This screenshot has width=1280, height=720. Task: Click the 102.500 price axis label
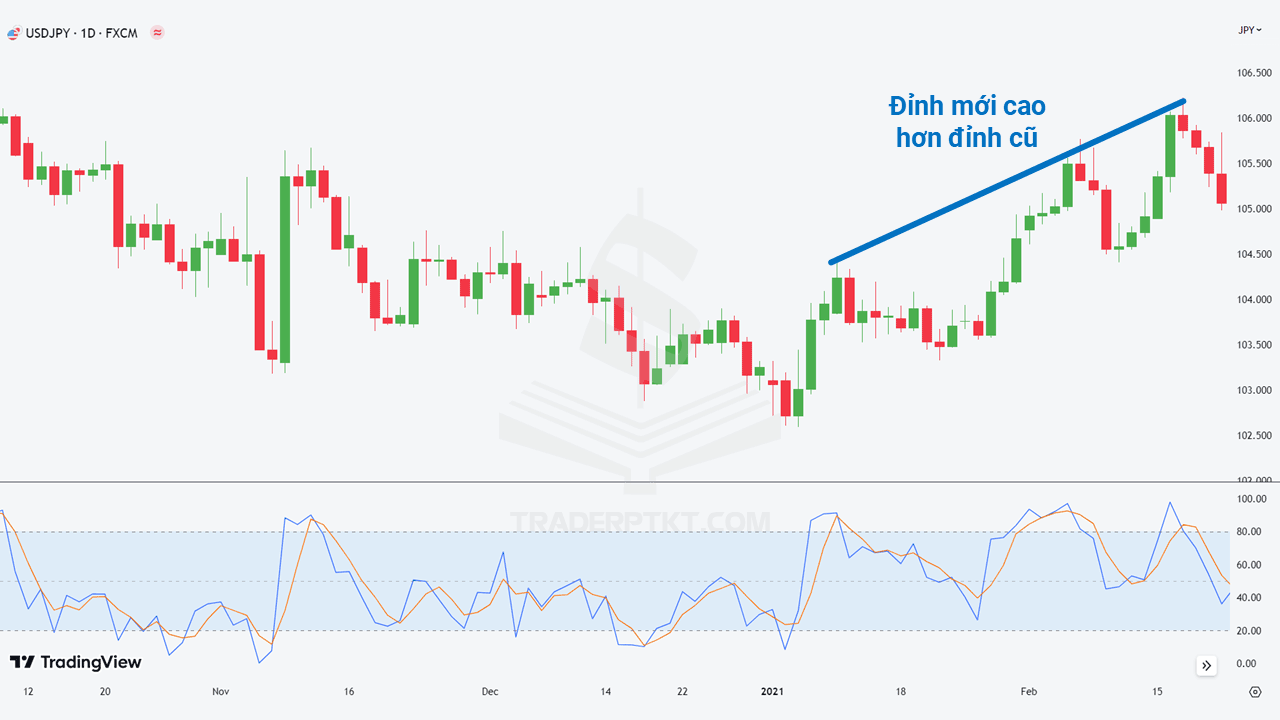[x=1254, y=435]
